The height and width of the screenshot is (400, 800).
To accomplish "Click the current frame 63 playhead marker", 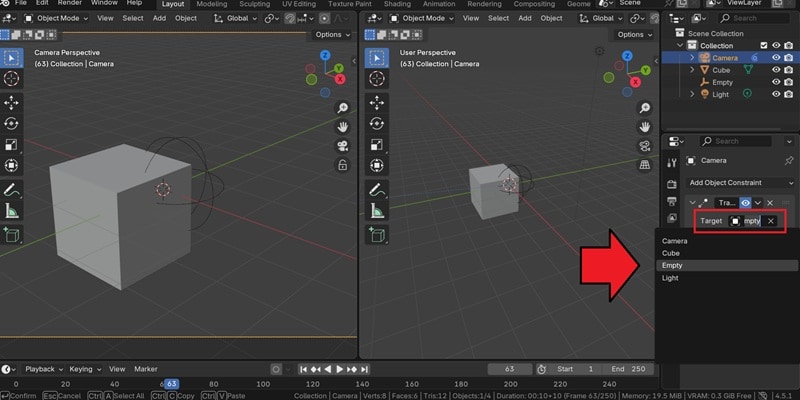I will click(171, 384).
